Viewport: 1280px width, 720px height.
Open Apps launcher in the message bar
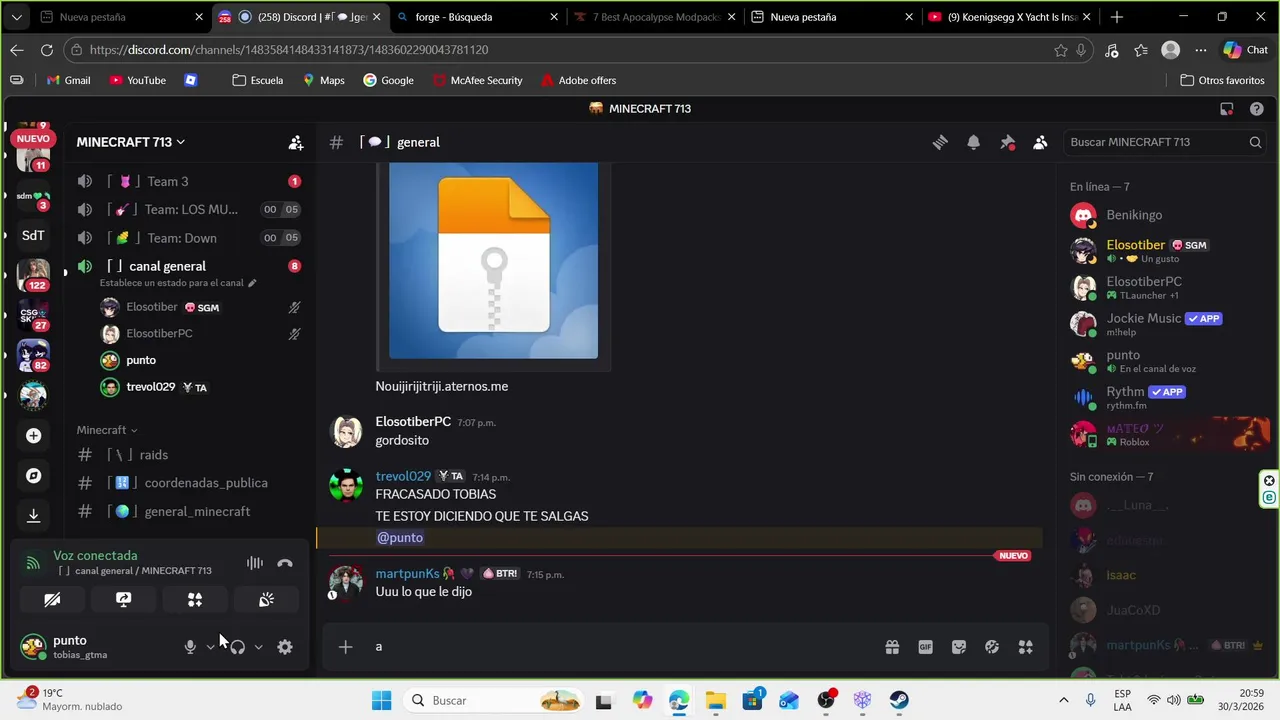(1025, 647)
